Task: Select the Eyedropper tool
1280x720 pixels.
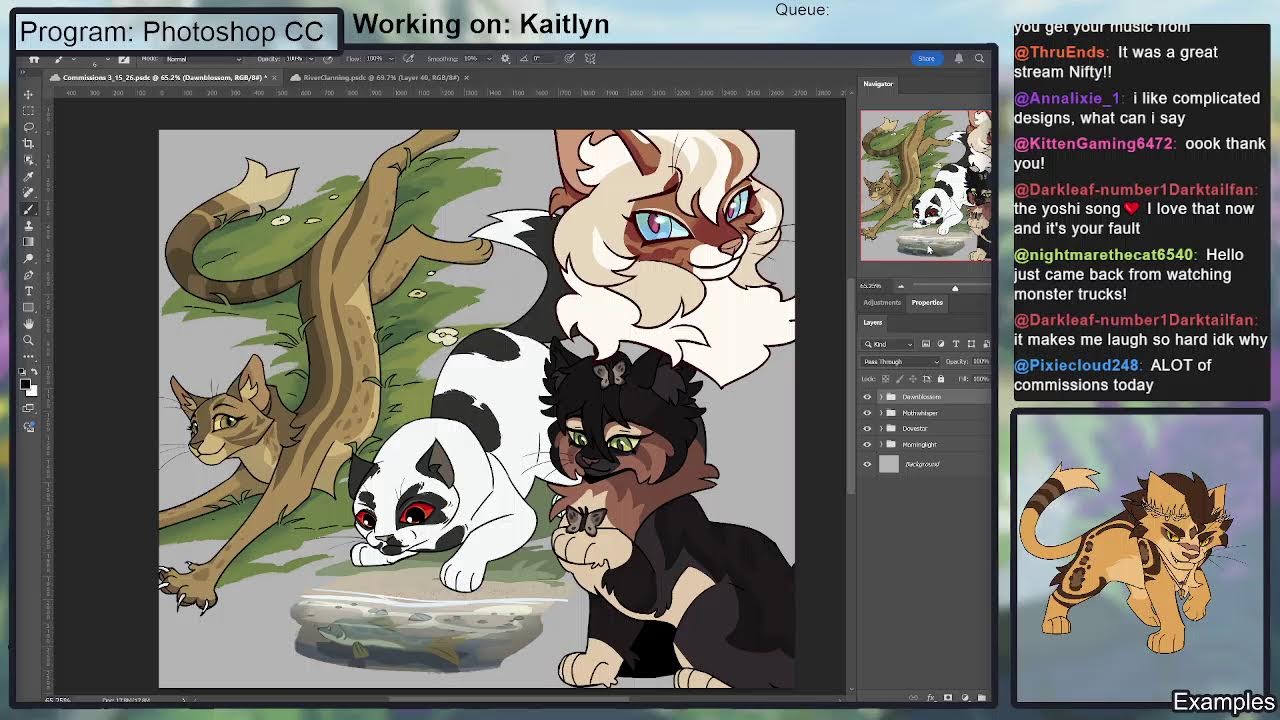Action: pyautogui.click(x=28, y=176)
